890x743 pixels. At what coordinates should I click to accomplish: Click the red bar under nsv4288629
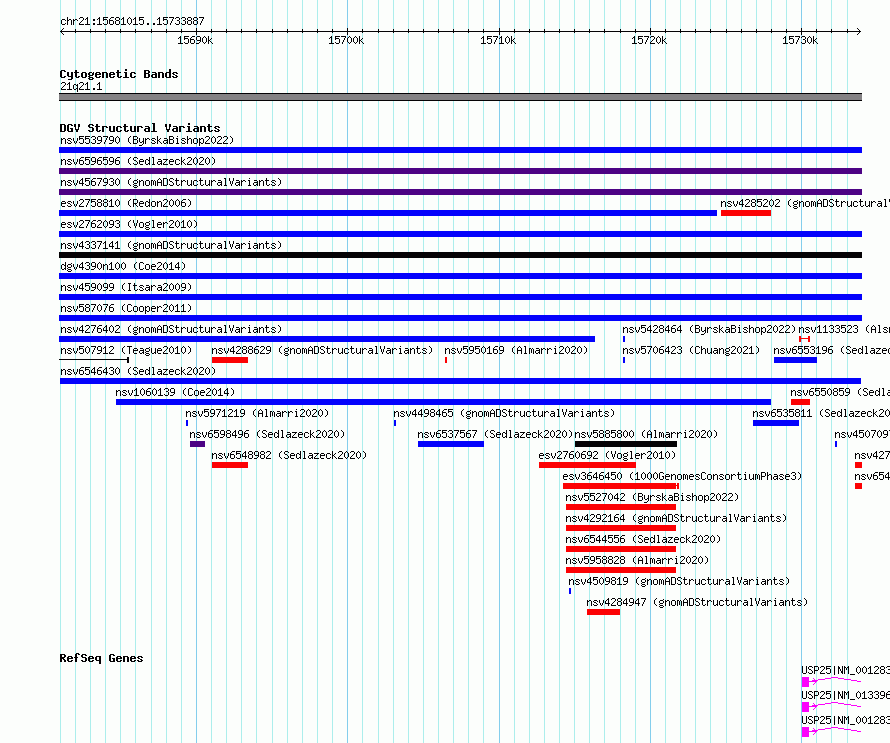[x=230, y=360]
